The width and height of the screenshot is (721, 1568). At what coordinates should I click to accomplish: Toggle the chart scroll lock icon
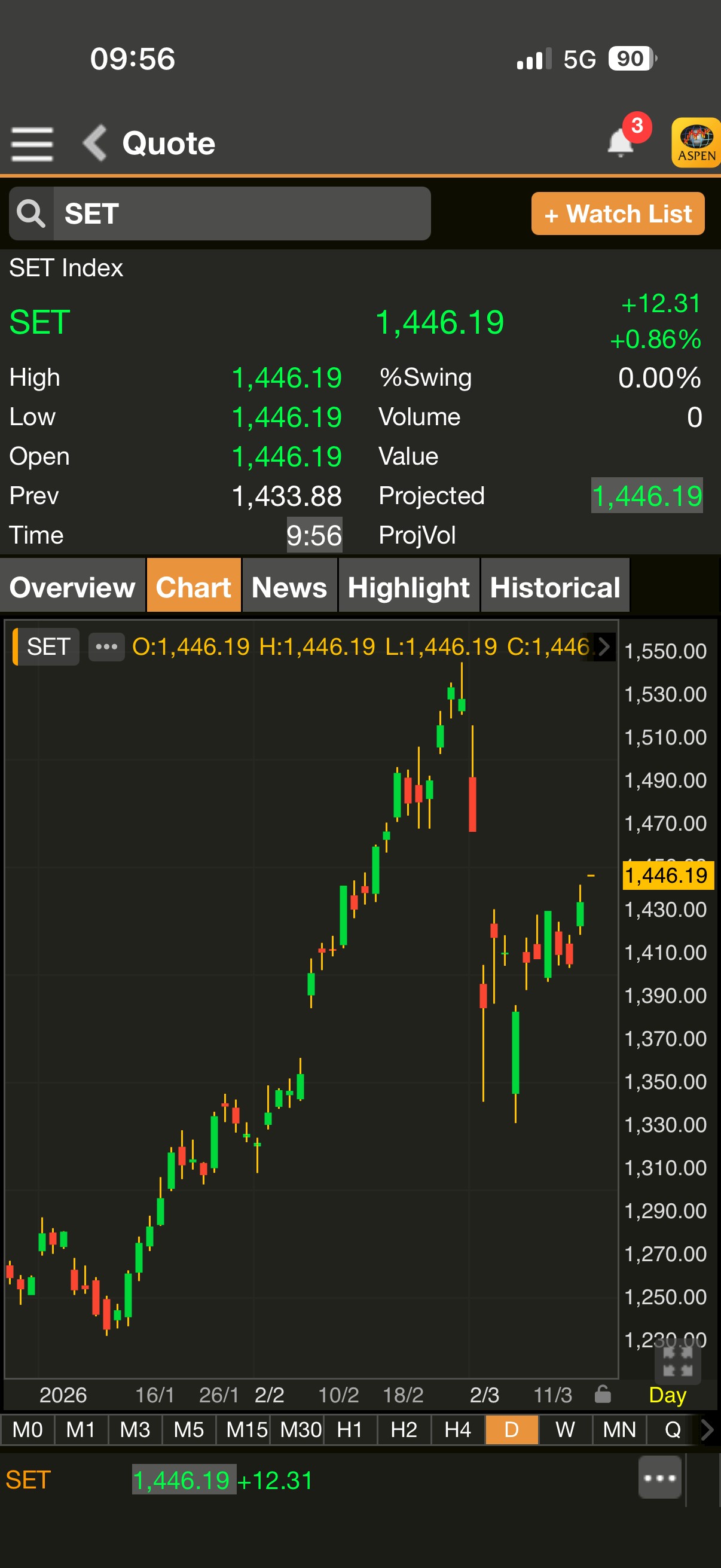coord(603,1394)
